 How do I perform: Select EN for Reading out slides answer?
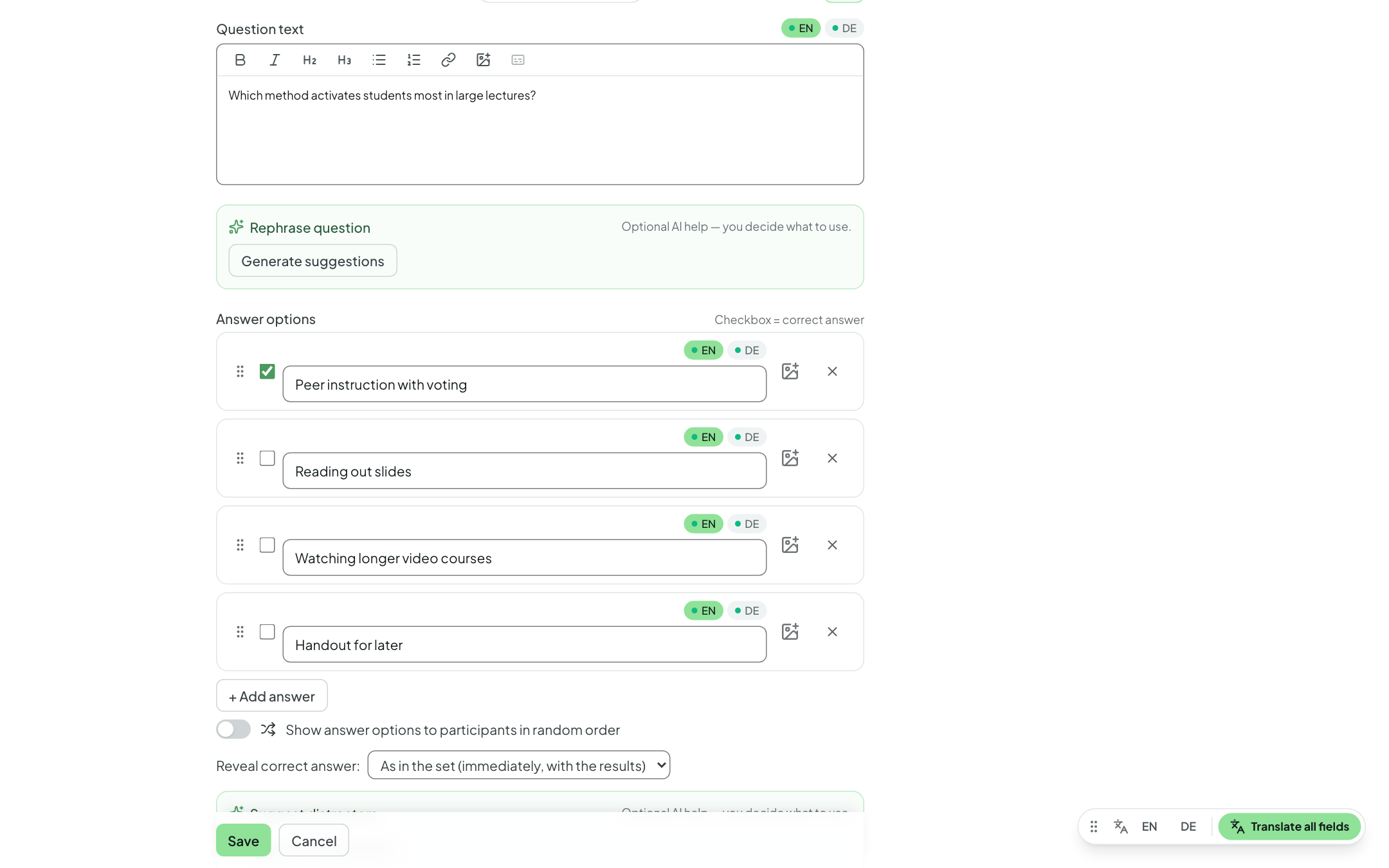click(x=704, y=437)
